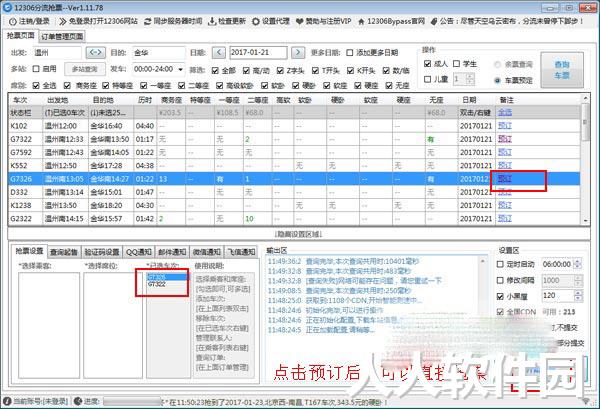The width and height of the screenshot is (600, 409).
Task: Expand the 发车 time range dropdown
Action: [180, 69]
